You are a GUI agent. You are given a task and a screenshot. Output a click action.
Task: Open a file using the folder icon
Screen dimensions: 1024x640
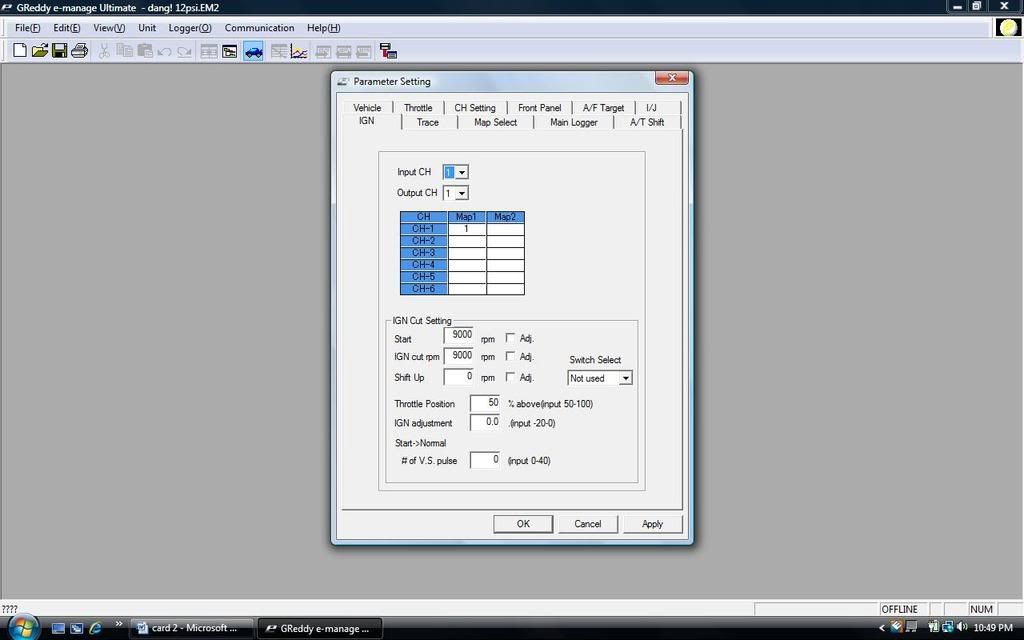point(40,51)
